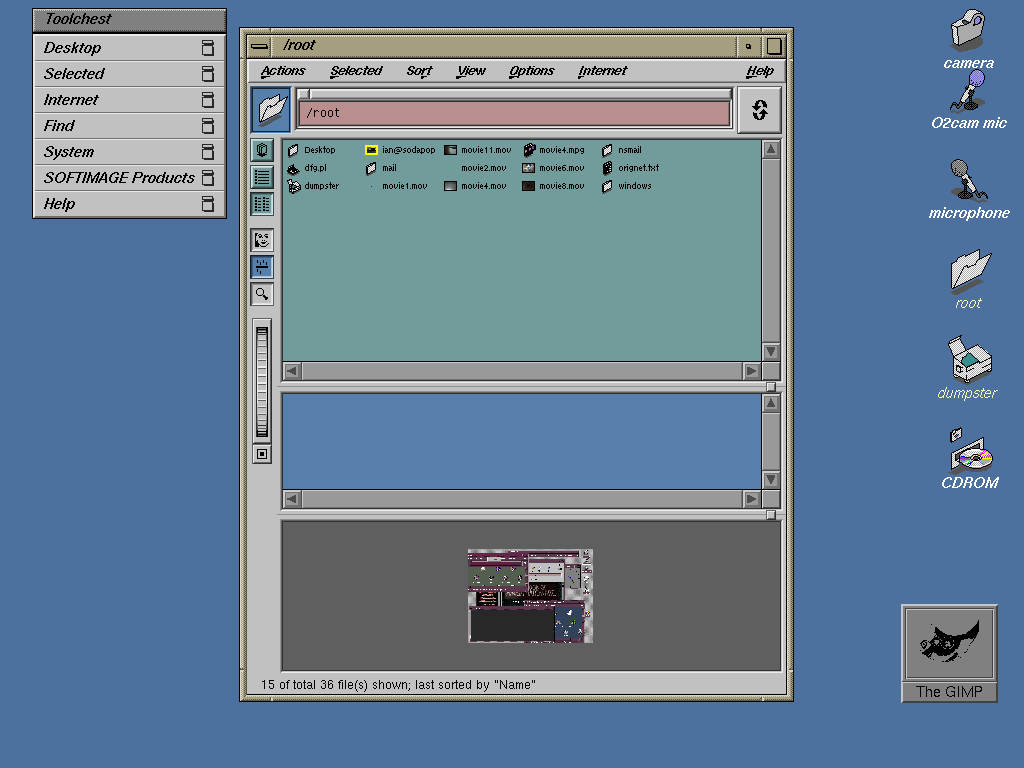The width and height of the screenshot is (1024, 768).
Task: Click the open folder icon beside path field
Action: (x=271, y=109)
